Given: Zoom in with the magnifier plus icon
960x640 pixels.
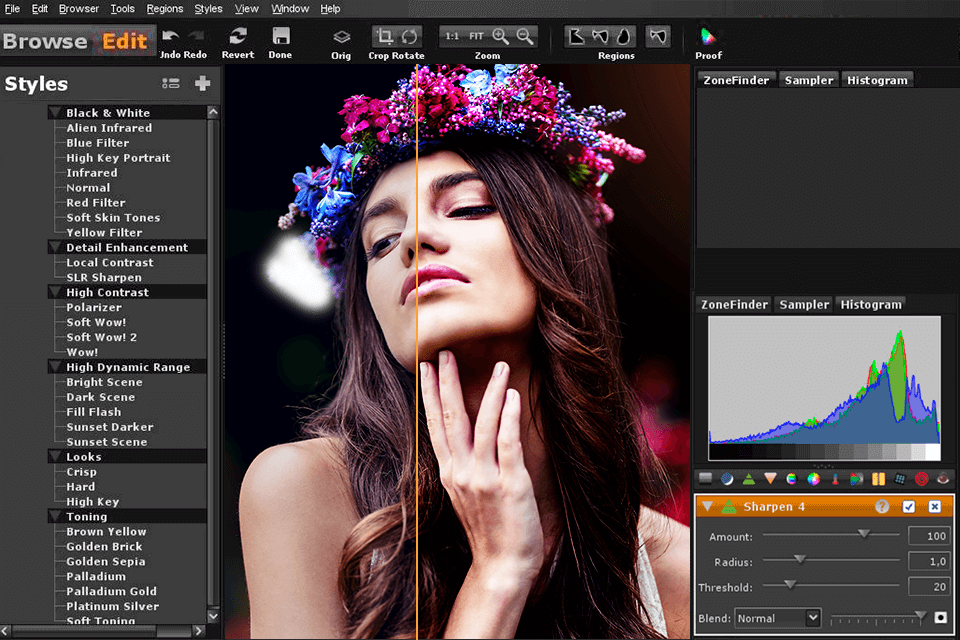Looking at the screenshot, I should tap(498, 38).
